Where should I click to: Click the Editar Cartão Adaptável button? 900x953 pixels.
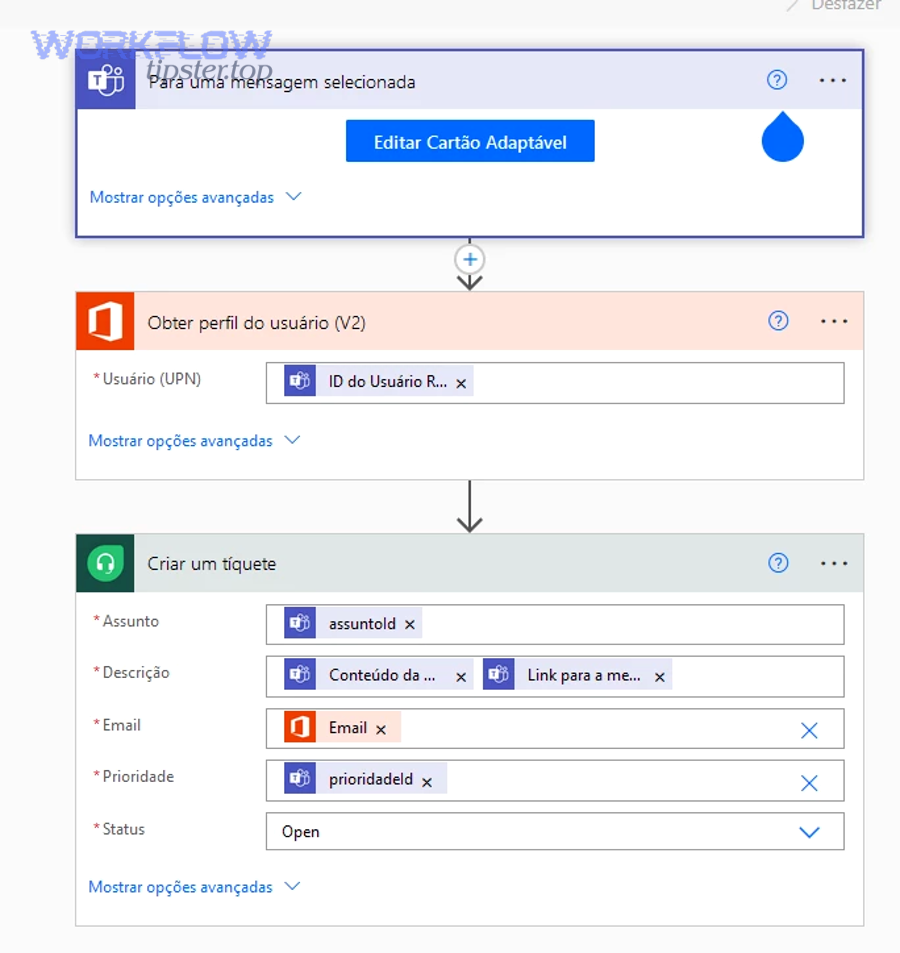(x=470, y=142)
